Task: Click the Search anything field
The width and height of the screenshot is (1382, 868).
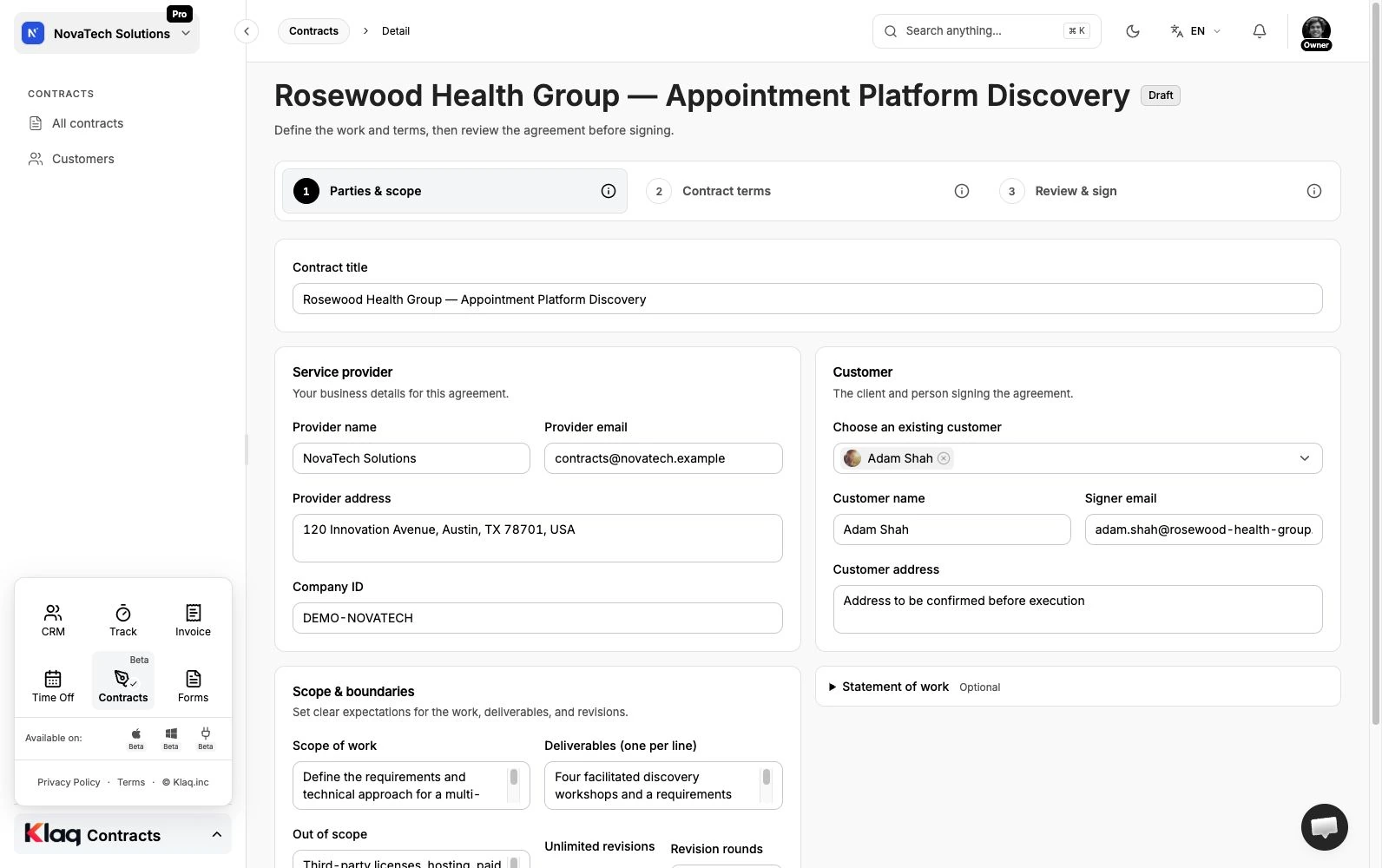Action: [986, 31]
